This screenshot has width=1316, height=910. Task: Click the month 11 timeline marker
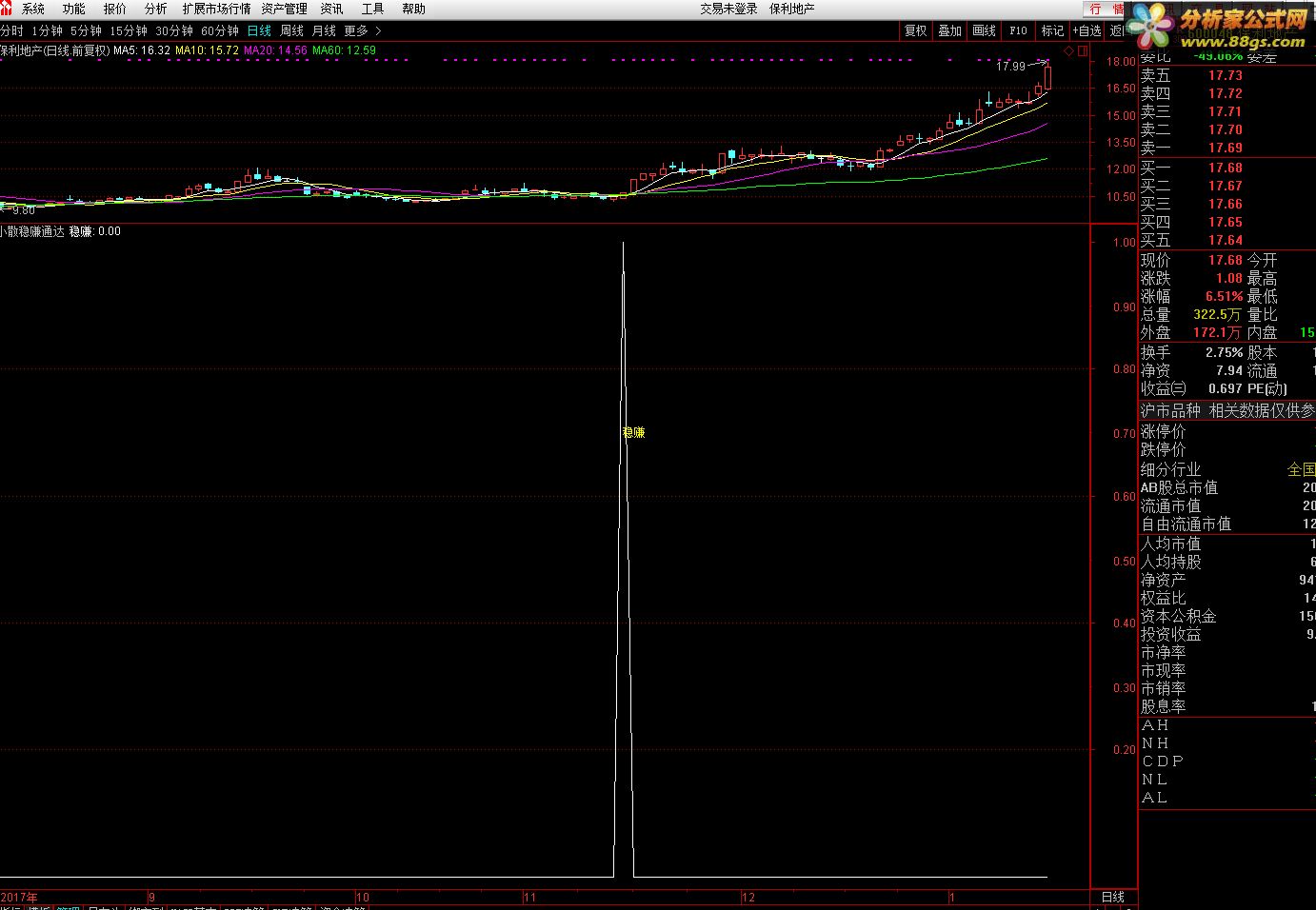tap(529, 897)
